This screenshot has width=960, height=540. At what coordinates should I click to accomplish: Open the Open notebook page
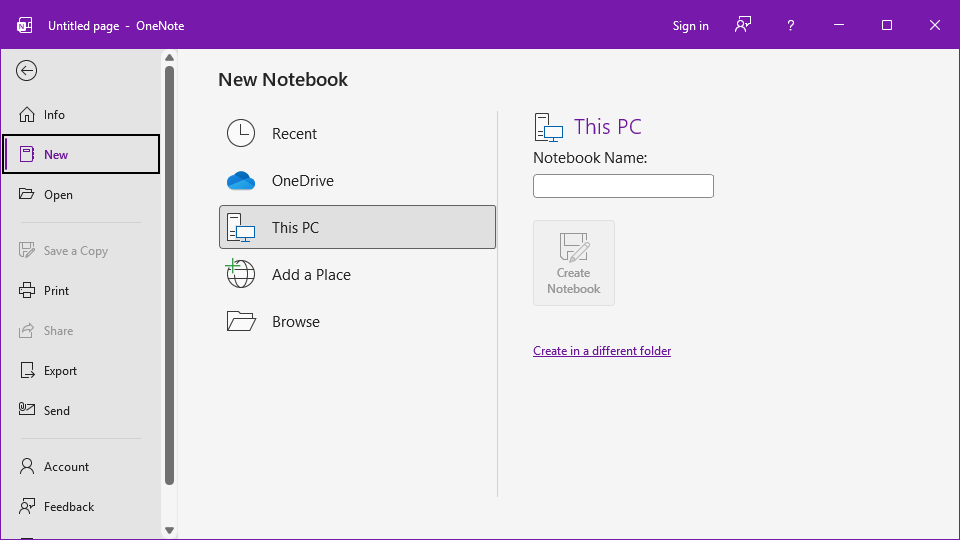pyautogui.click(x=81, y=195)
